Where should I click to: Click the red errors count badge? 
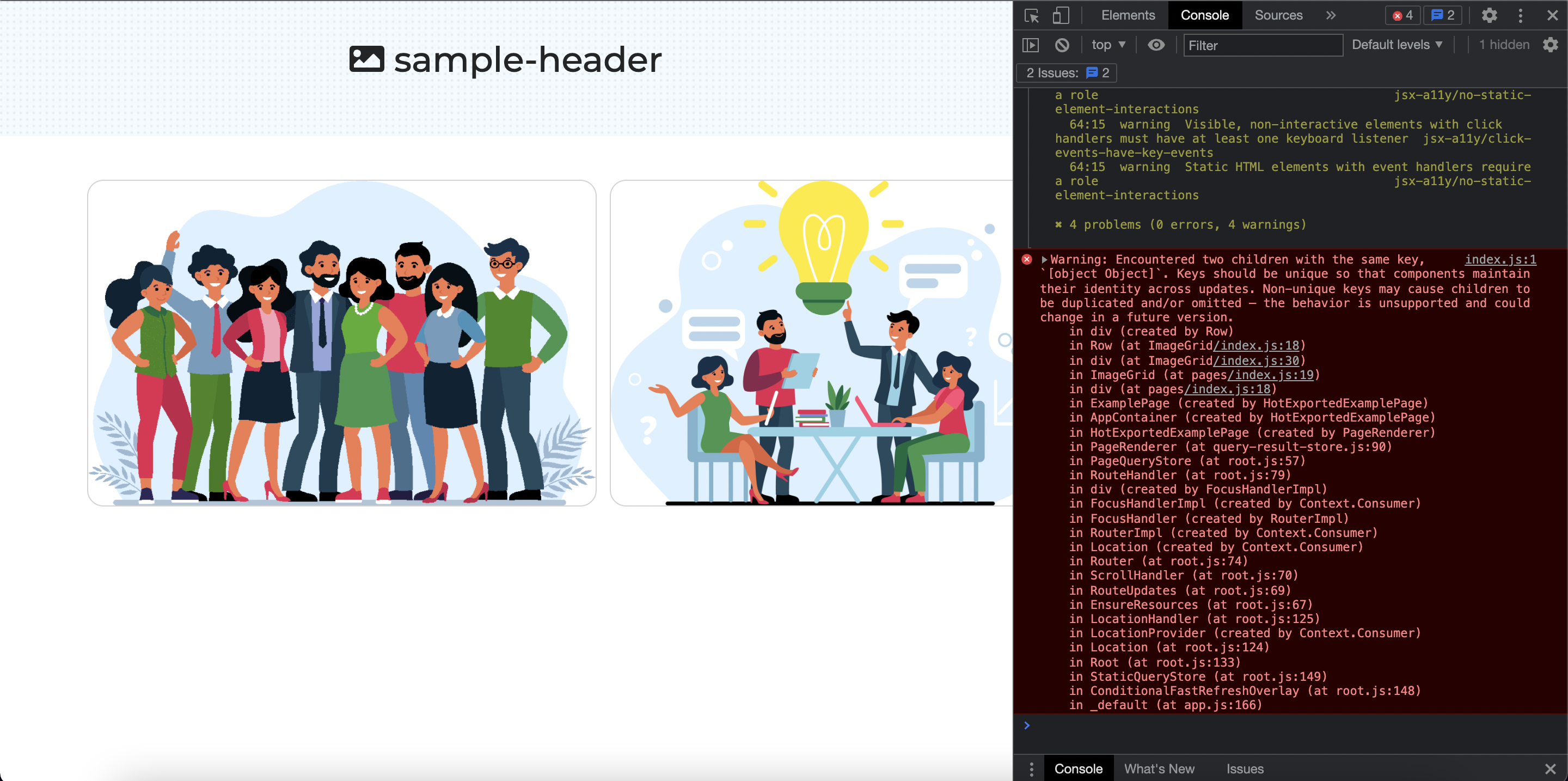1402,15
